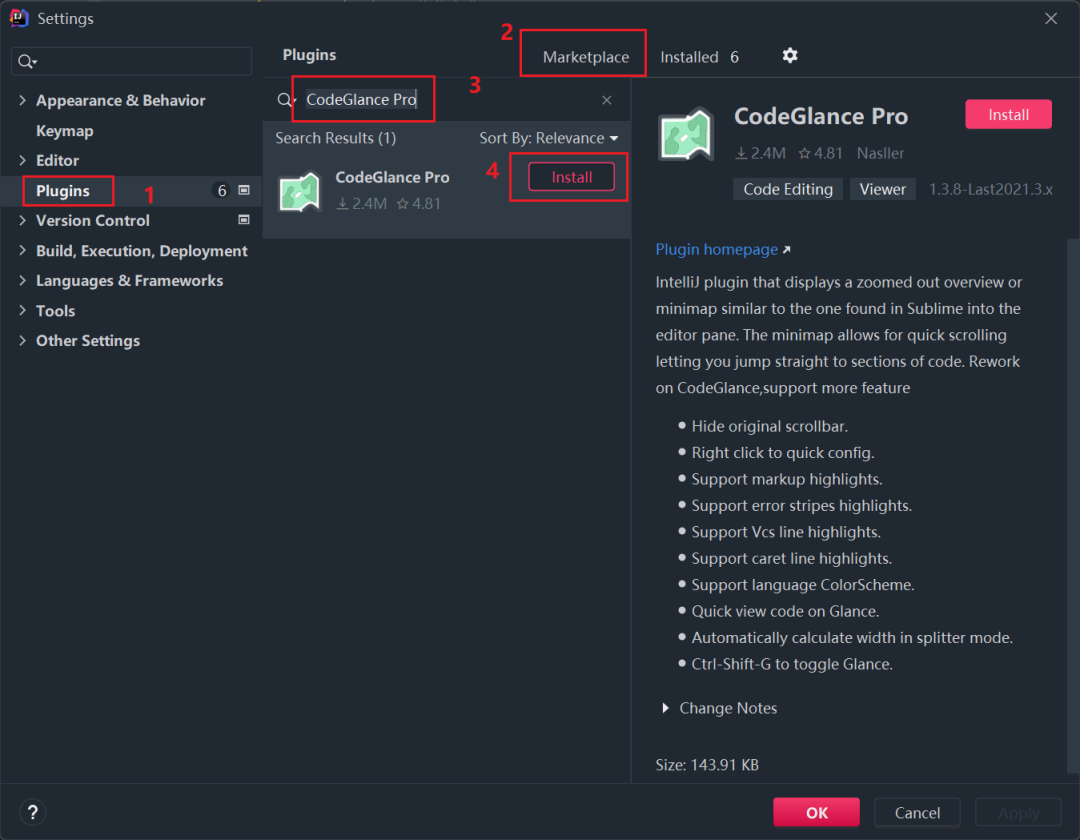Screen dimensions: 1080x840
Task: Click the IntelliJ logo in the title bar
Action: click(x=19, y=18)
